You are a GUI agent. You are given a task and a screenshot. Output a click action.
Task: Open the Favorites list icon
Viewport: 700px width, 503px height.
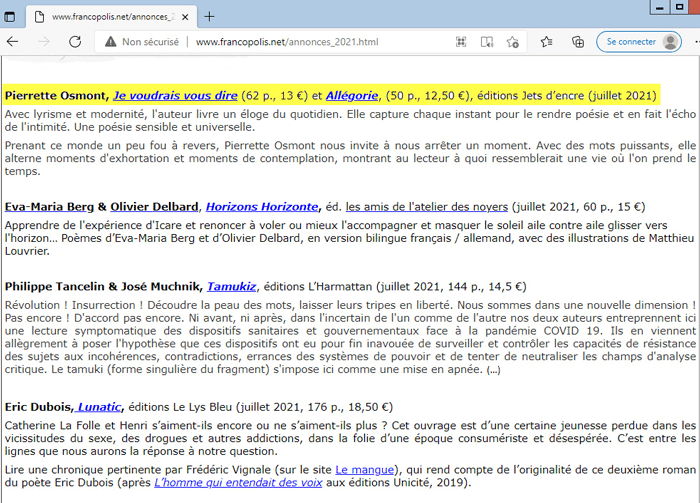click(x=546, y=42)
